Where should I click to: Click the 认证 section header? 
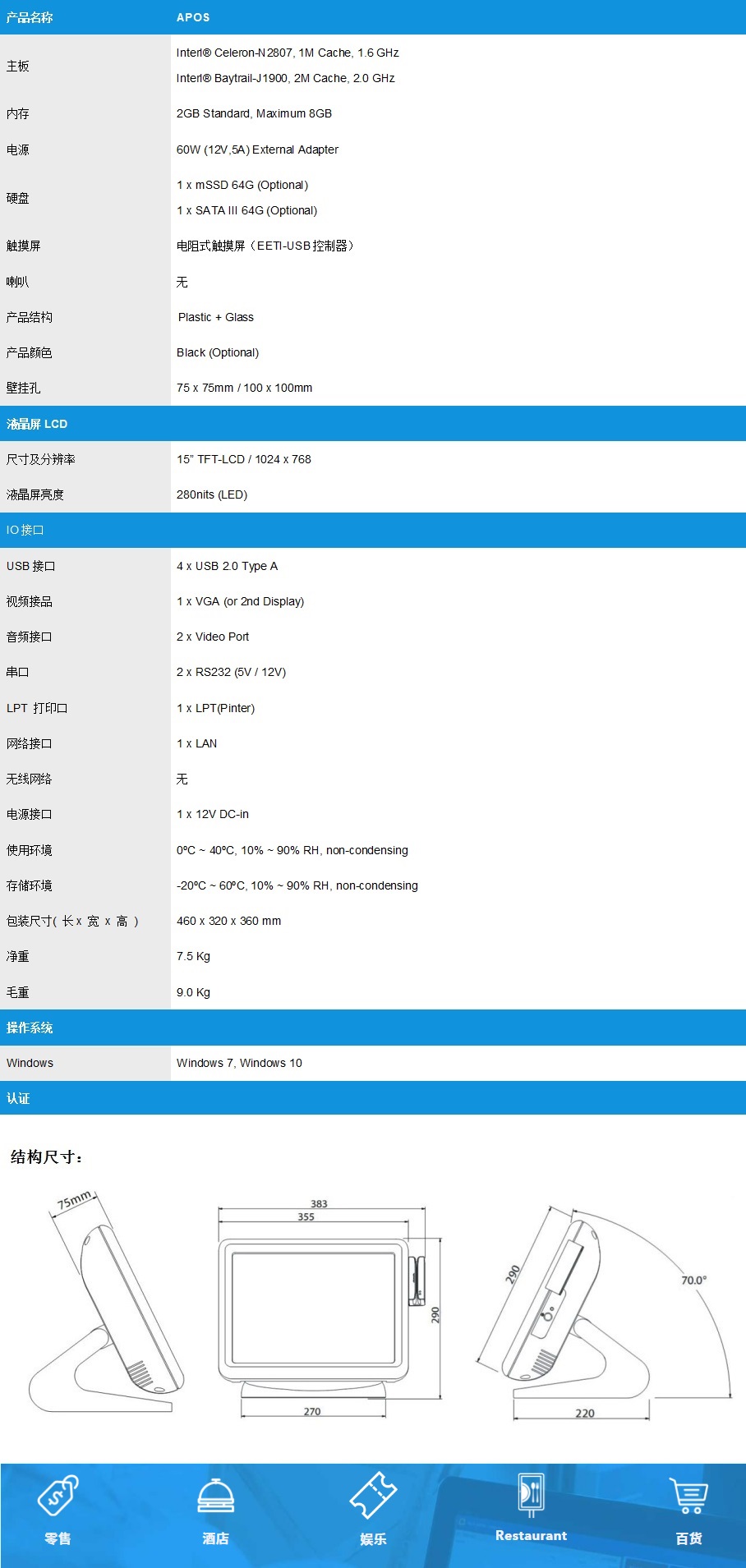[x=18, y=1098]
